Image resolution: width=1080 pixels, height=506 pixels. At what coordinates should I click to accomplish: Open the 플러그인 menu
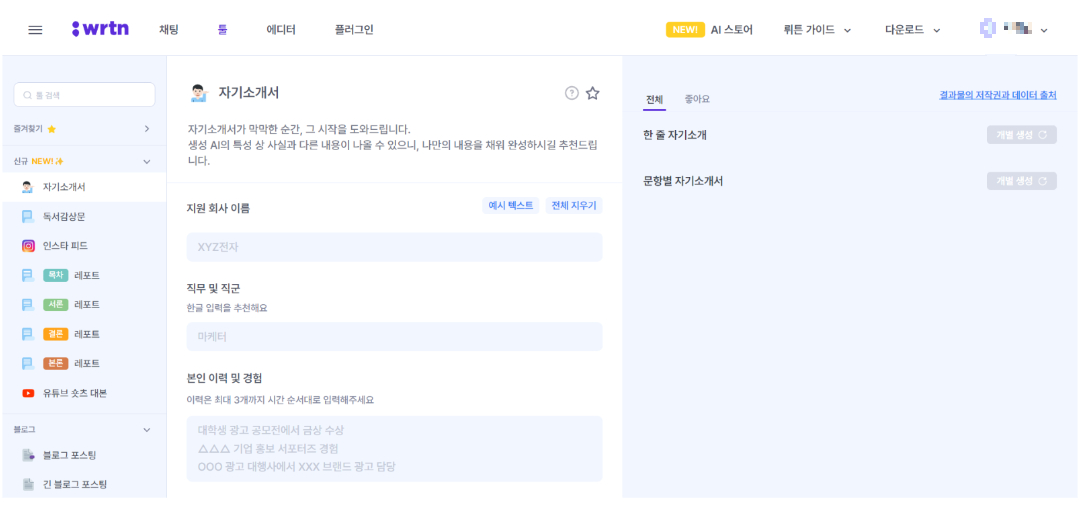click(x=354, y=30)
